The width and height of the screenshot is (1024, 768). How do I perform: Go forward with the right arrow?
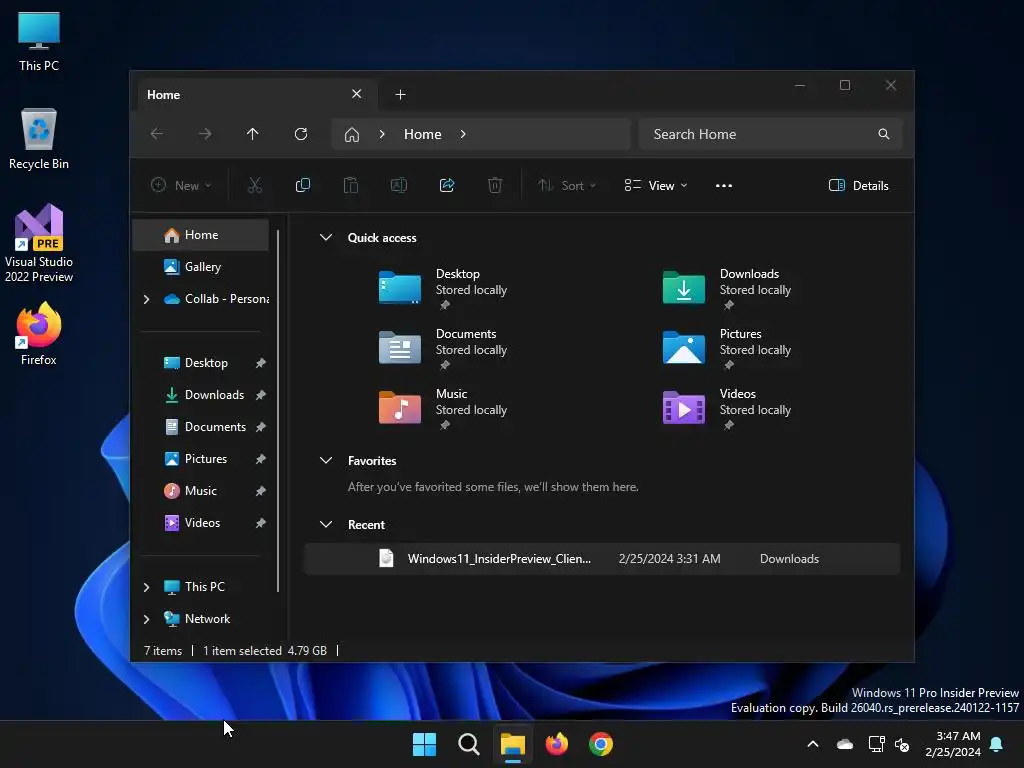pyautogui.click(x=205, y=134)
